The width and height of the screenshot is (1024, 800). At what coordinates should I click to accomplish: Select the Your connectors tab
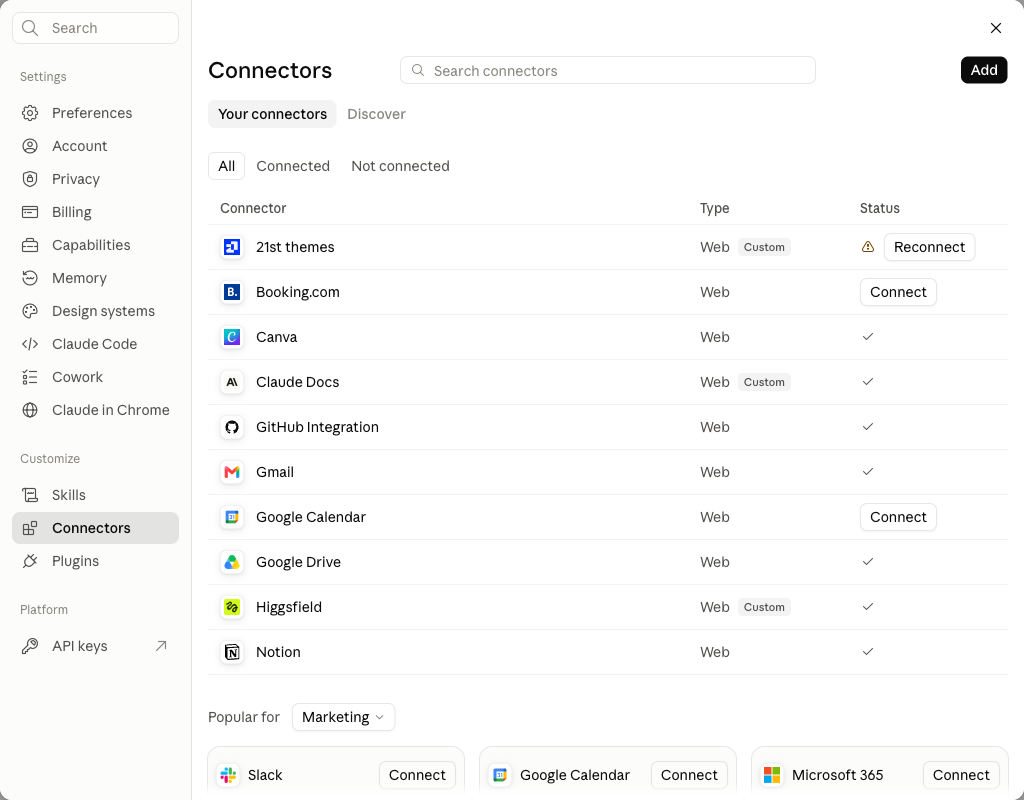(x=272, y=114)
